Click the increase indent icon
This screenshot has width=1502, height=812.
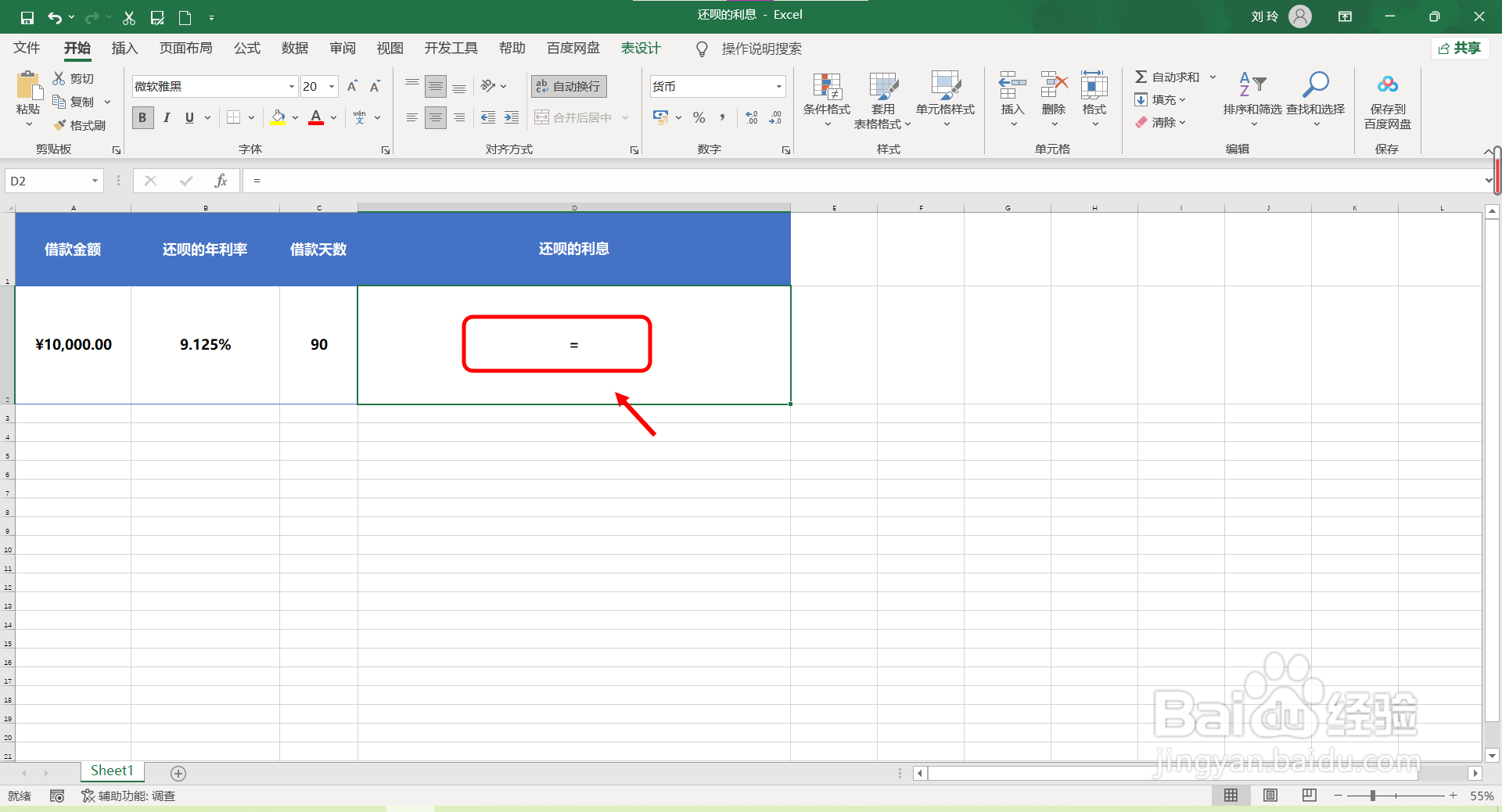[511, 117]
